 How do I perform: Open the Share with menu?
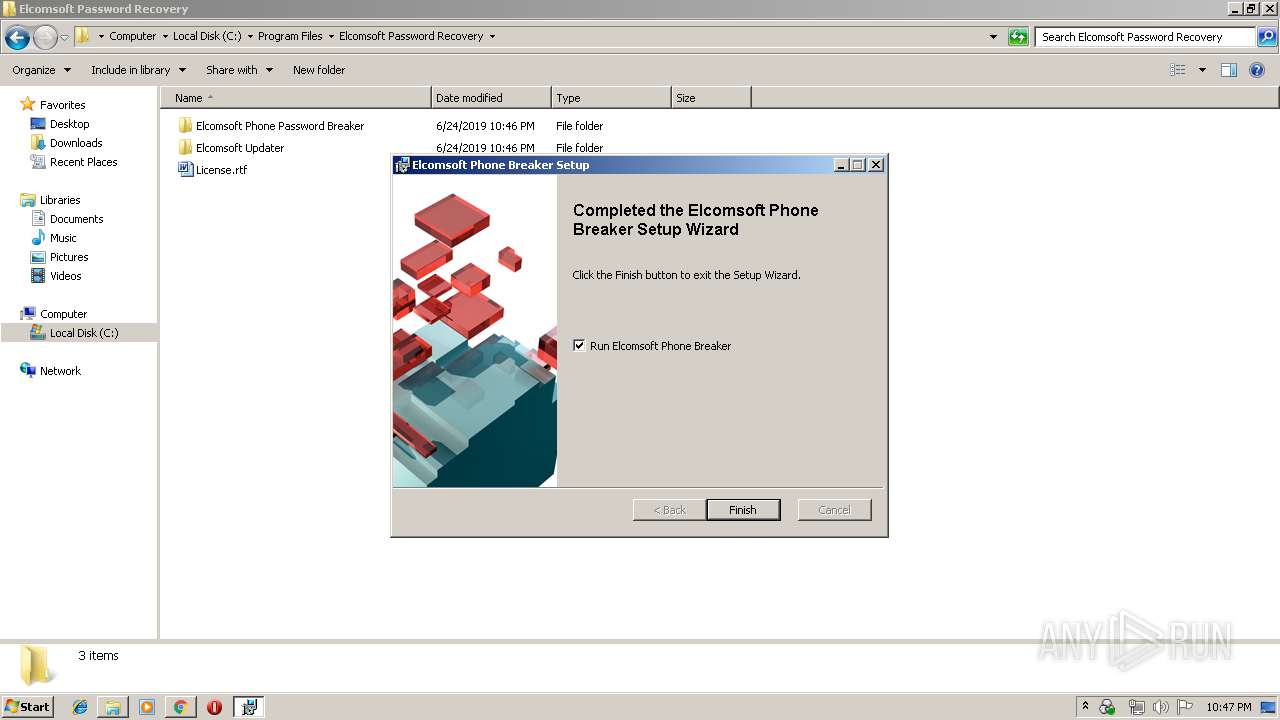click(239, 70)
